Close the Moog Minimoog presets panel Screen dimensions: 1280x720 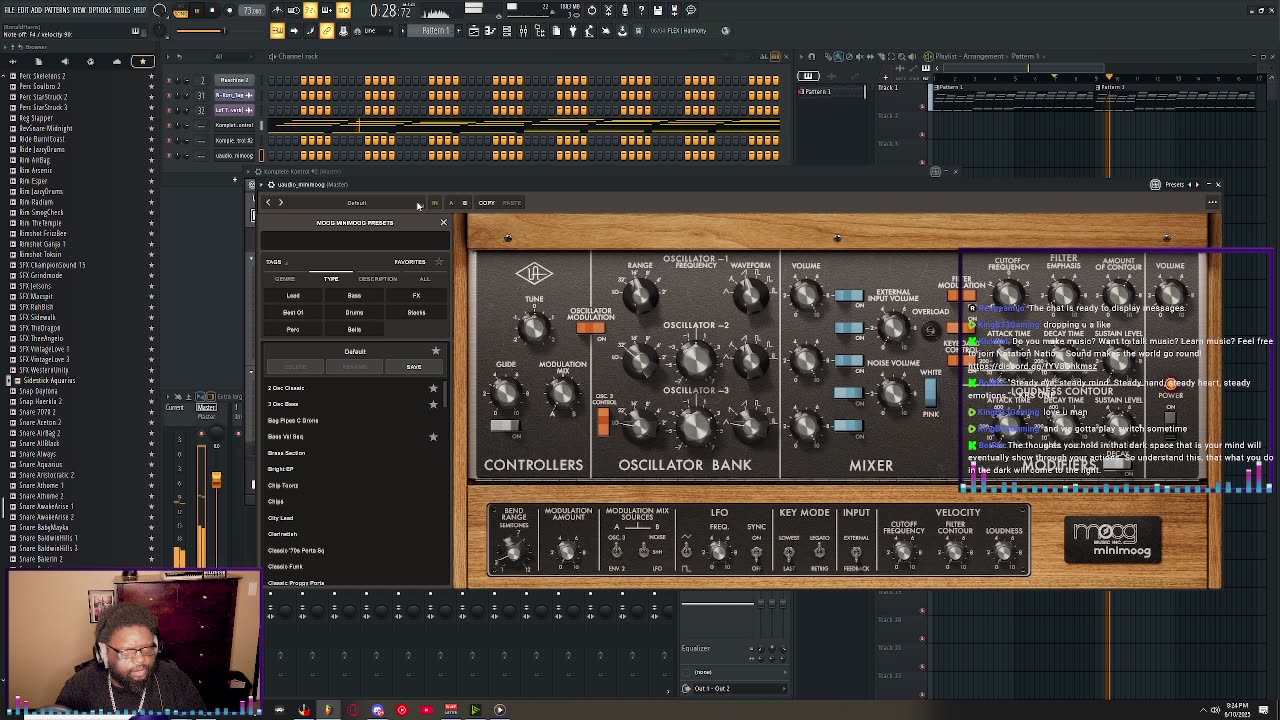coord(443,222)
